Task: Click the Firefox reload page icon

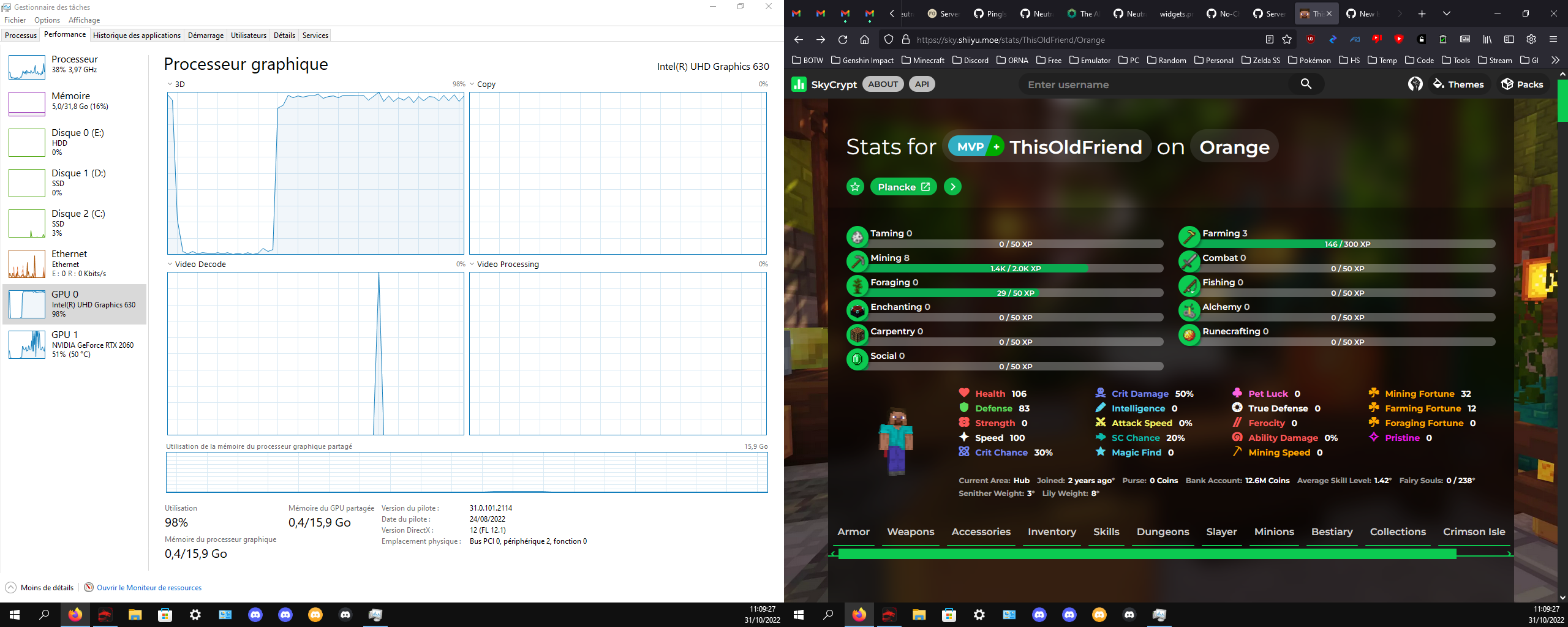Action: [843, 40]
